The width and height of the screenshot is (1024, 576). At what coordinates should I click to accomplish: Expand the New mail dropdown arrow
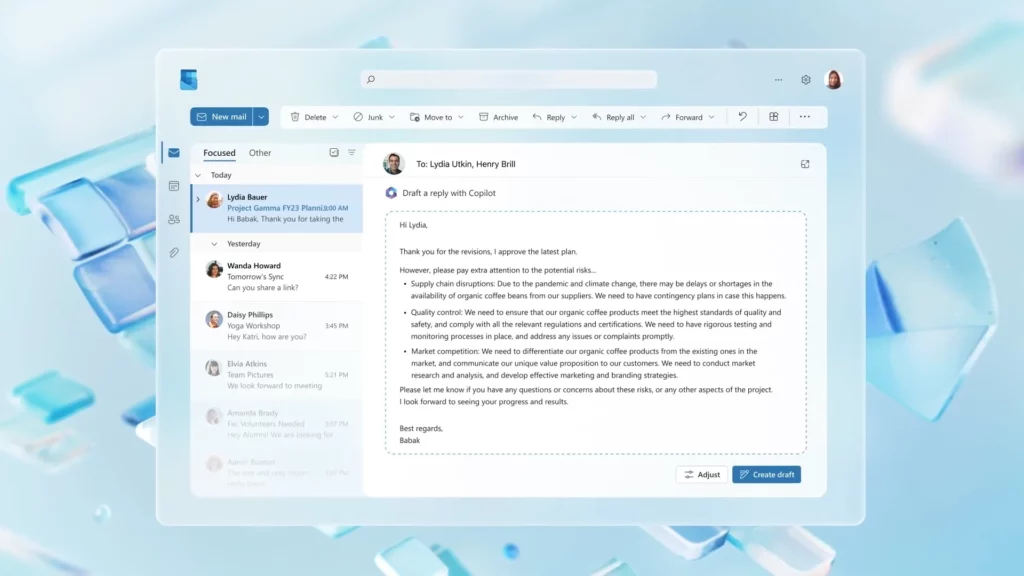click(x=261, y=117)
